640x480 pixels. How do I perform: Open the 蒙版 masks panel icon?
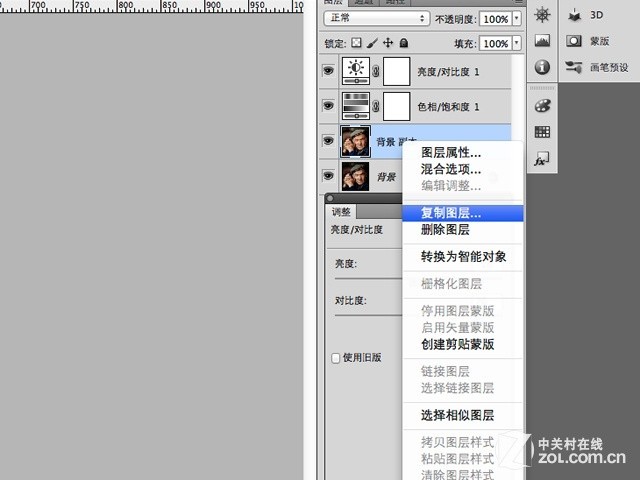[x=574, y=41]
